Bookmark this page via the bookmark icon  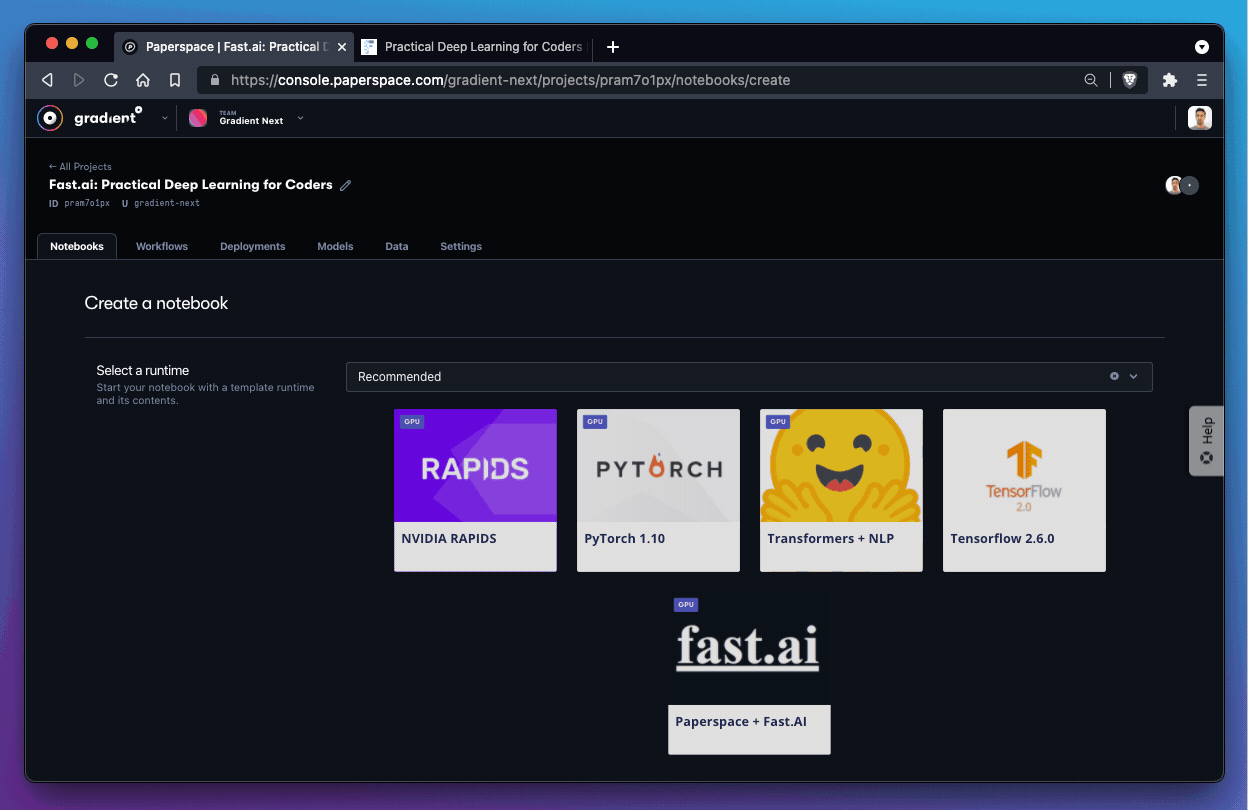(x=175, y=80)
